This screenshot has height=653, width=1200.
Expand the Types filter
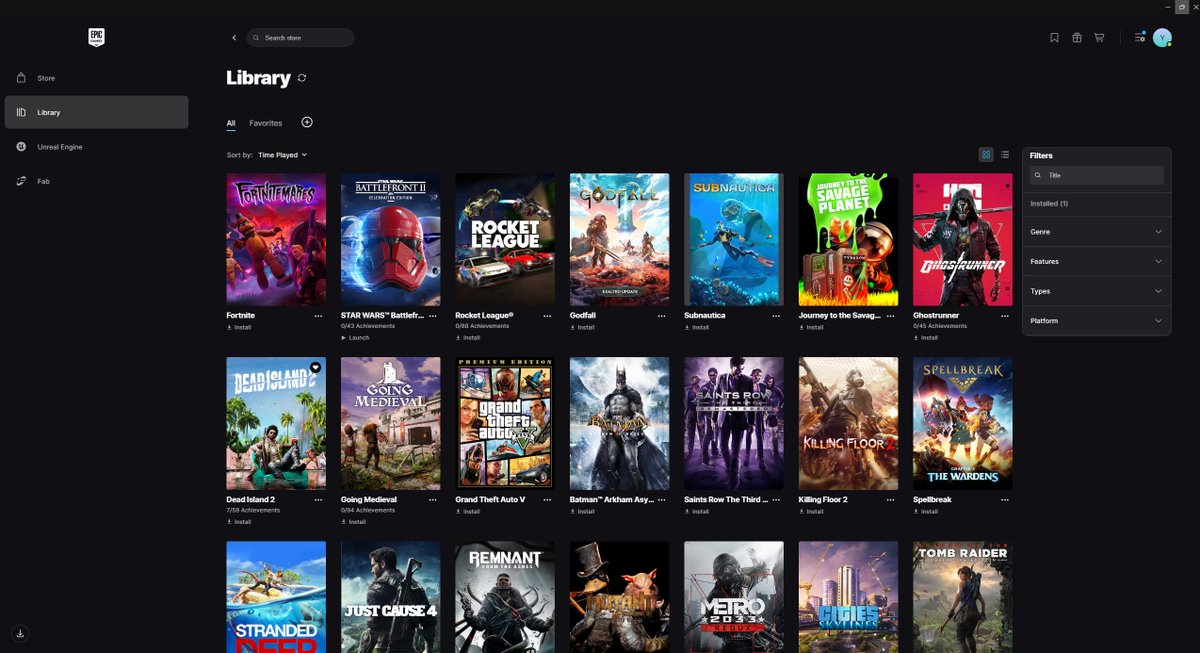click(1097, 291)
